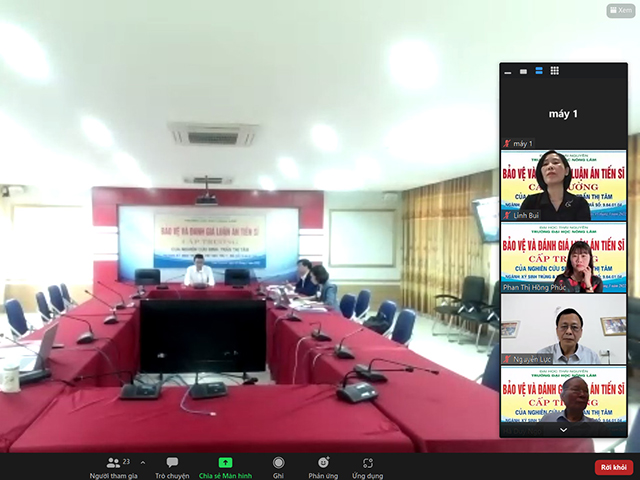The height and width of the screenshot is (480, 640).
Task: Open the Xem view options
Action: [620, 10]
